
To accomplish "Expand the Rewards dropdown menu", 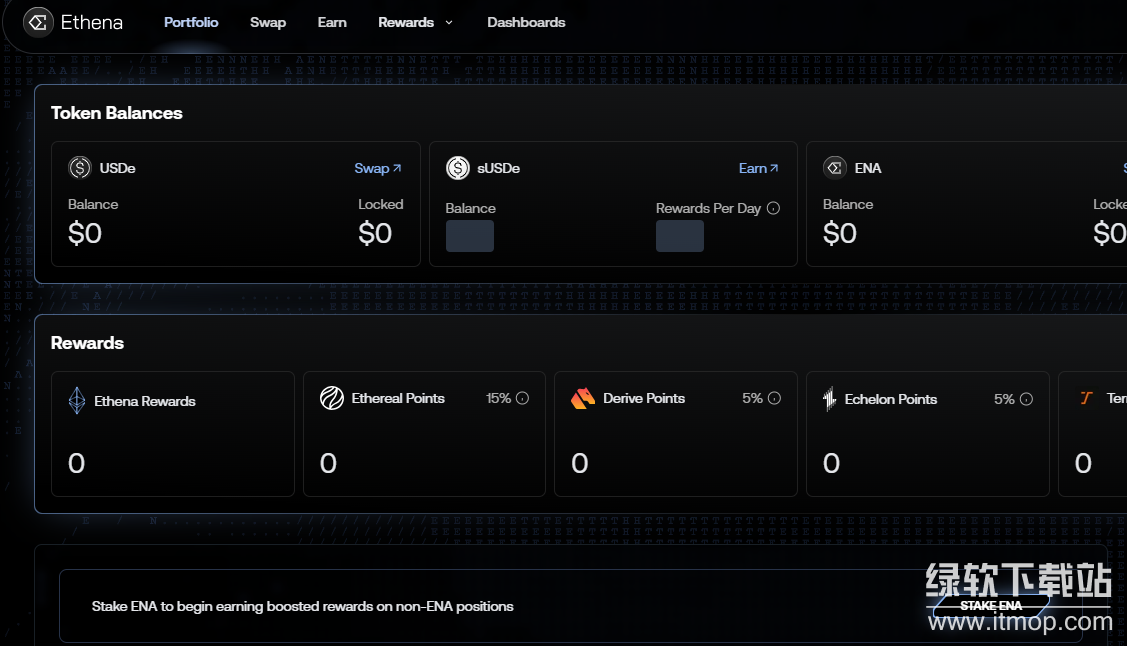I will click(415, 22).
